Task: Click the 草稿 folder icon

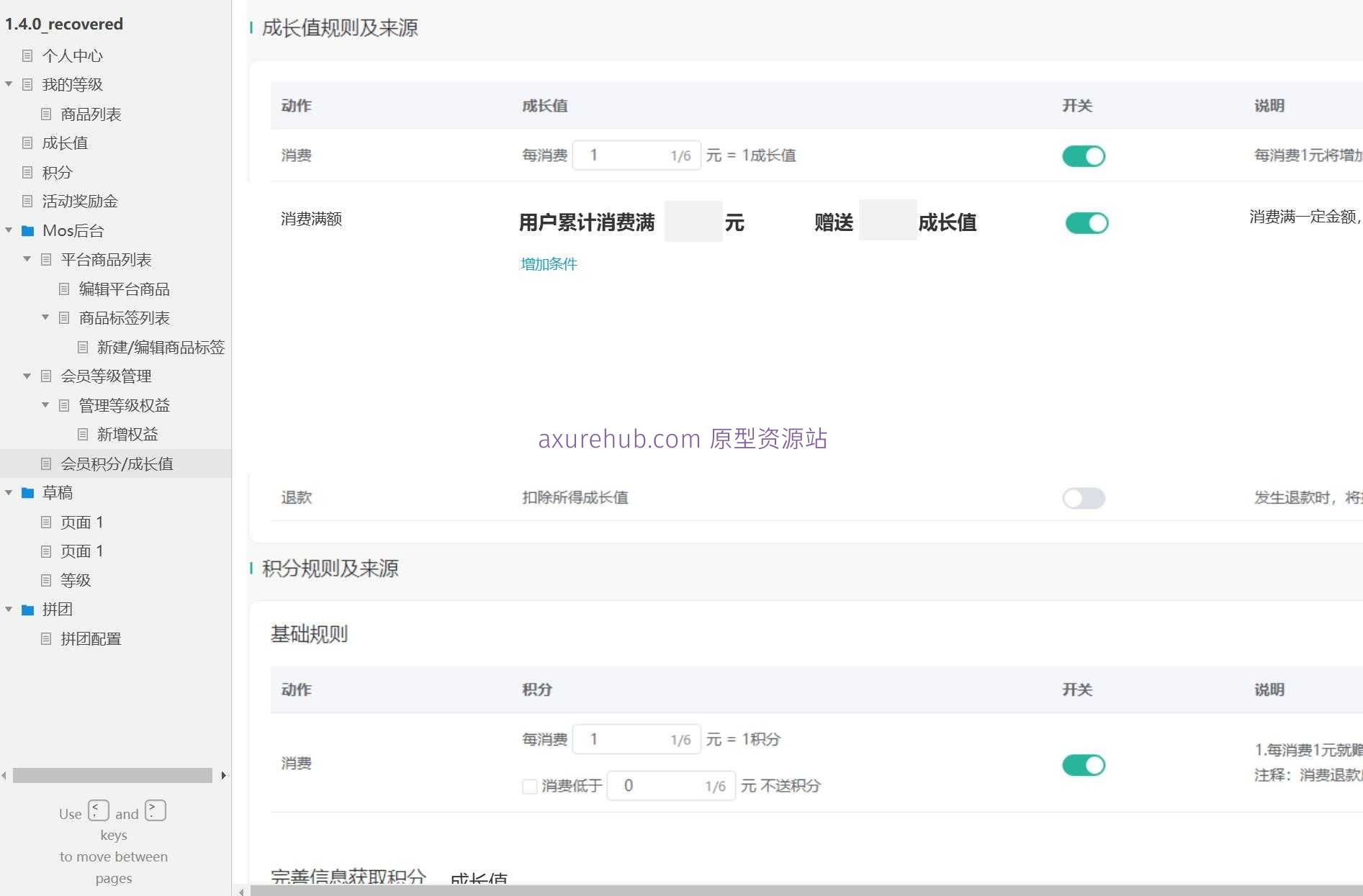Action: [x=28, y=492]
